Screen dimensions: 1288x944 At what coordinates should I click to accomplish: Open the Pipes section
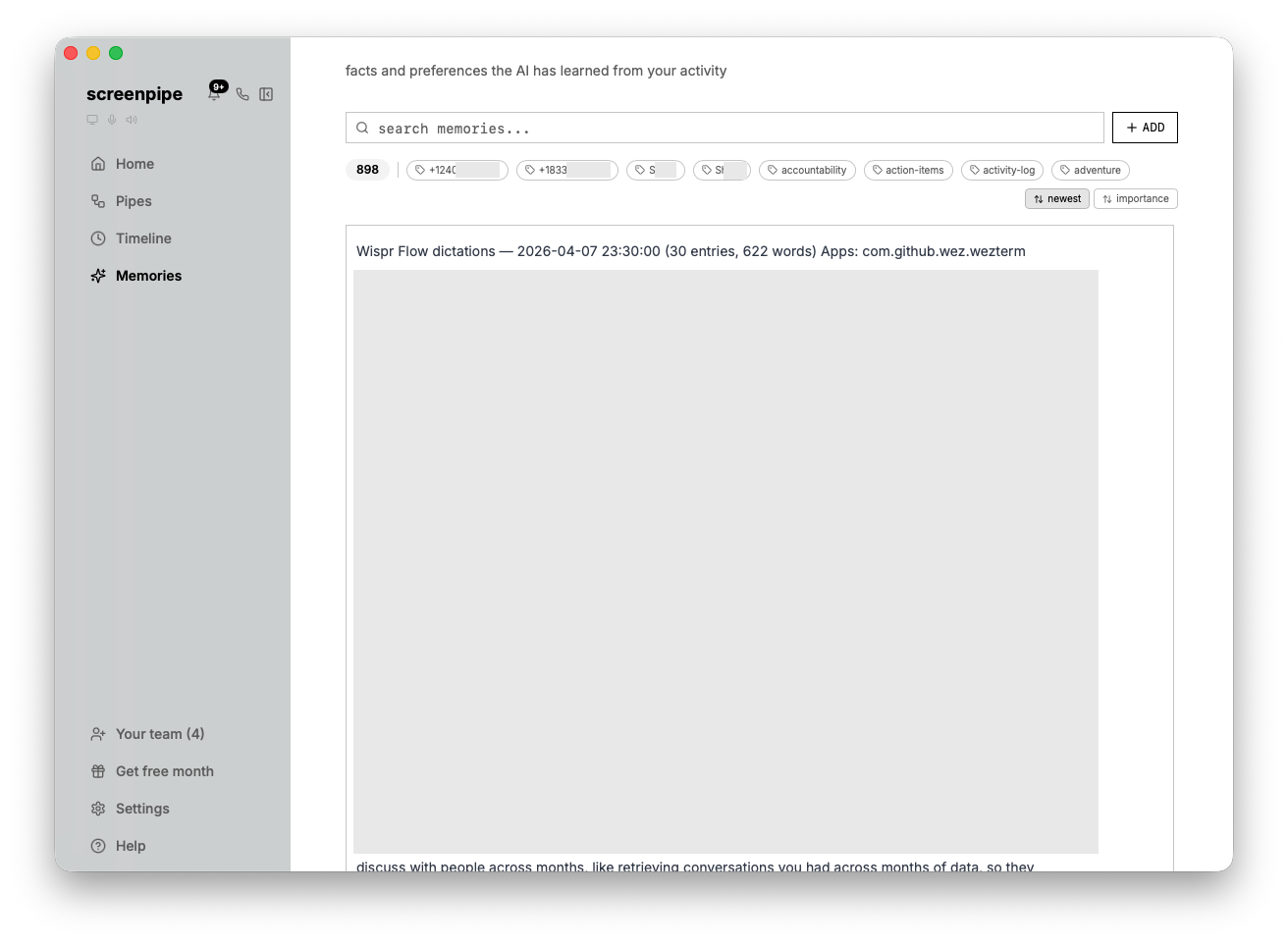(x=134, y=201)
